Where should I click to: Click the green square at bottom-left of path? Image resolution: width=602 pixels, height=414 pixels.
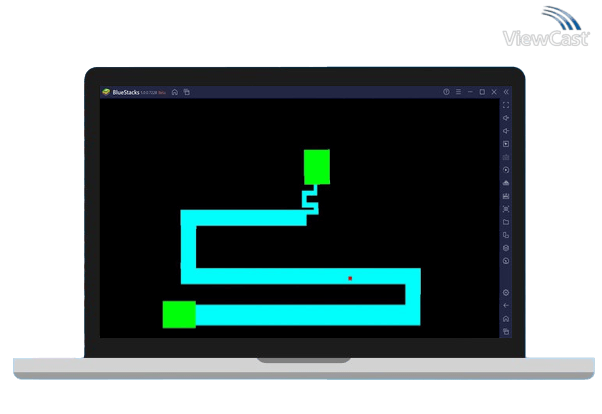179,315
